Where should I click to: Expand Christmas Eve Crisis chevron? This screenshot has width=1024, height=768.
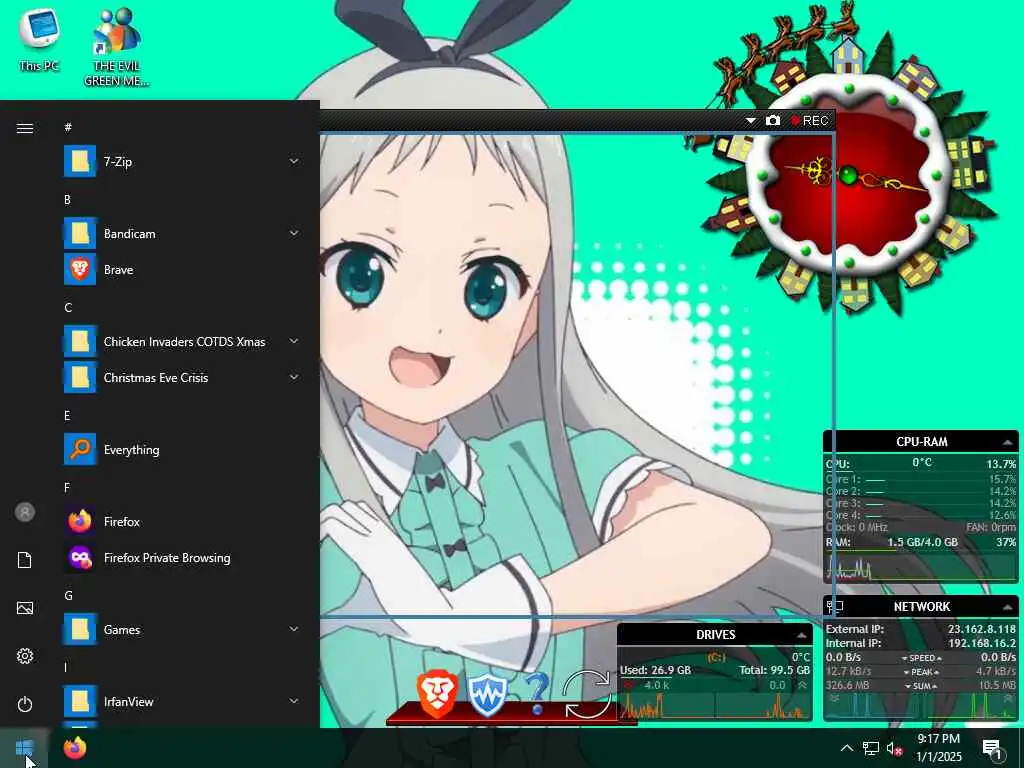[294, 377]
